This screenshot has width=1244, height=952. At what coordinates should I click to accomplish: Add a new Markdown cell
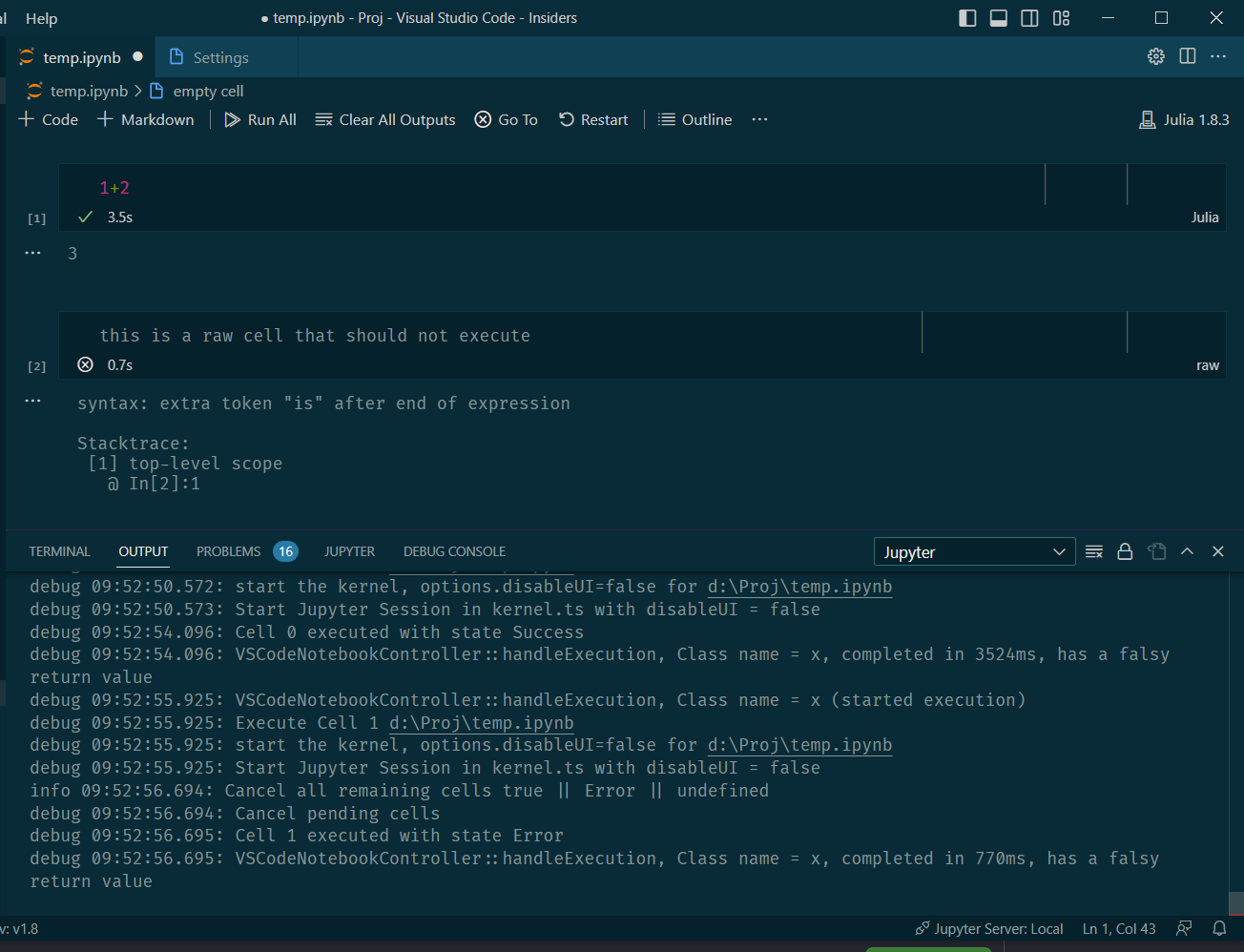146,119
